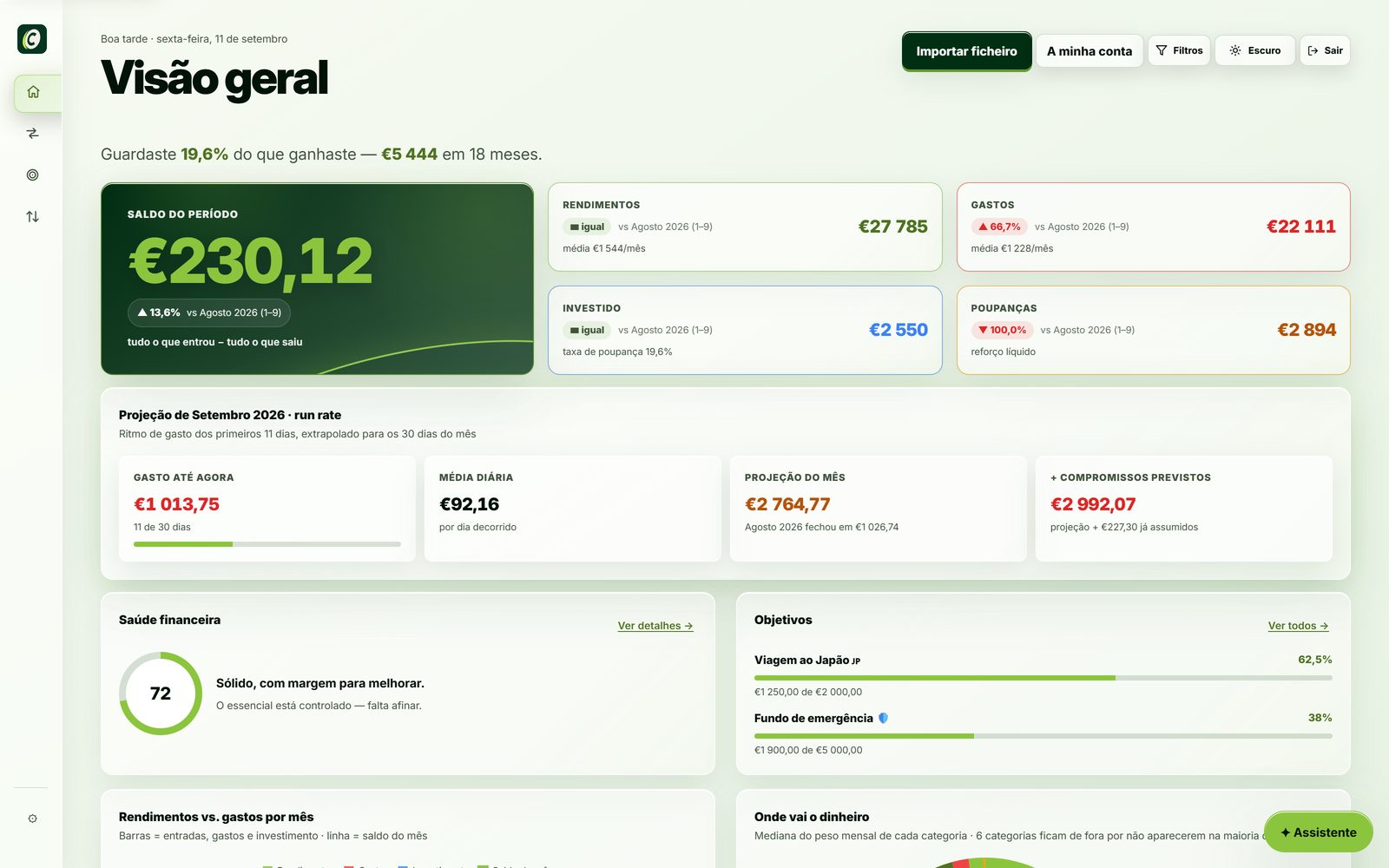Viewport: 1389px width, 868px height.
Task: Click the Fundo de emergência progress bar
Action: pyautogui.click(x=1043, y=736)
